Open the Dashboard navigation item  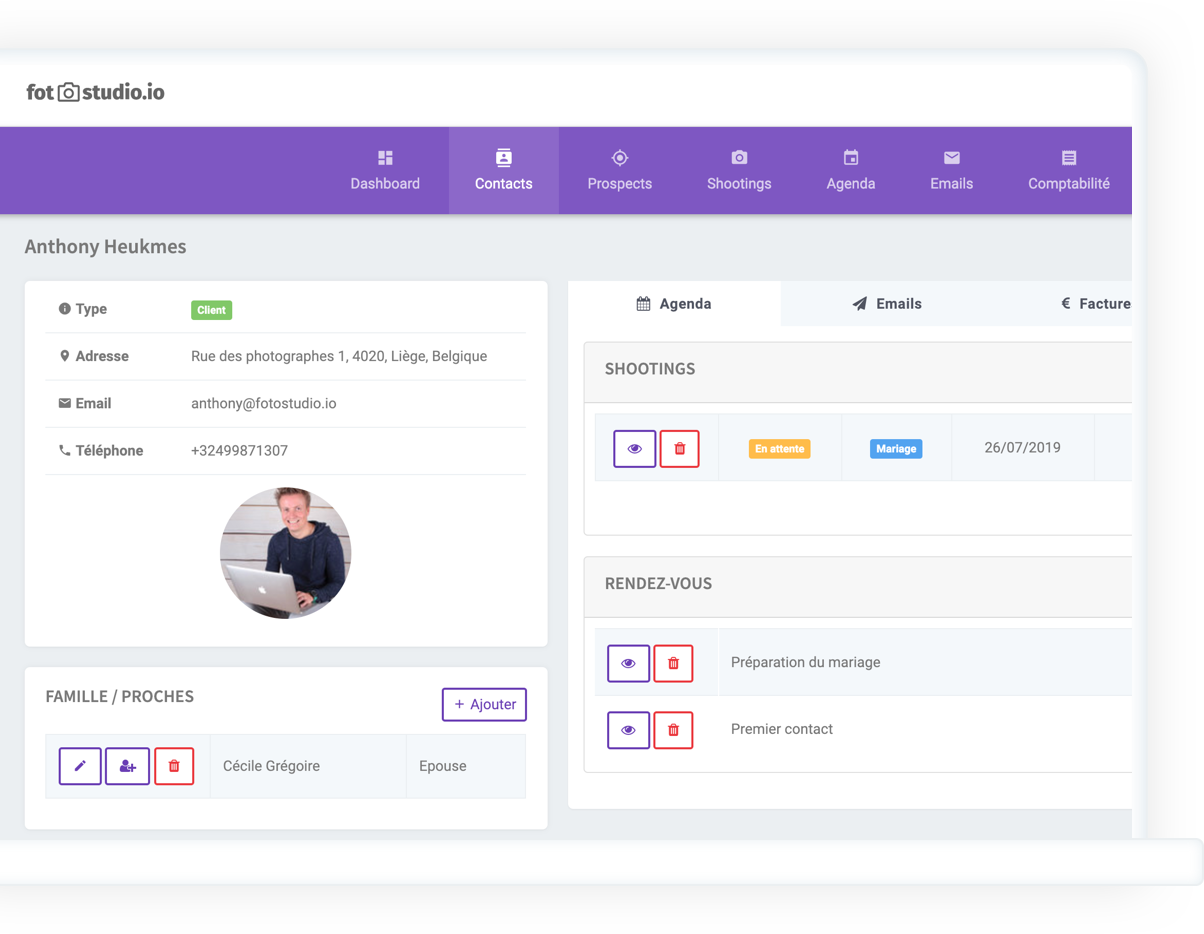tap(385, 171)
